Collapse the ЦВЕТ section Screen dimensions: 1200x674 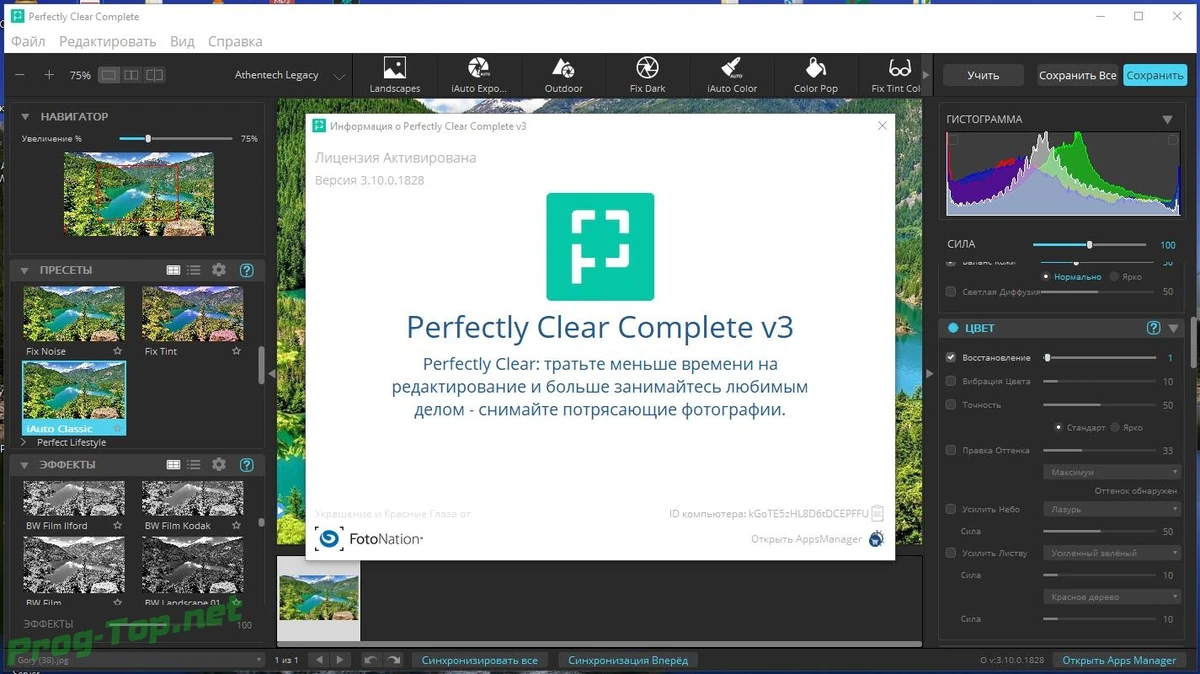(x=1173, y=328)
